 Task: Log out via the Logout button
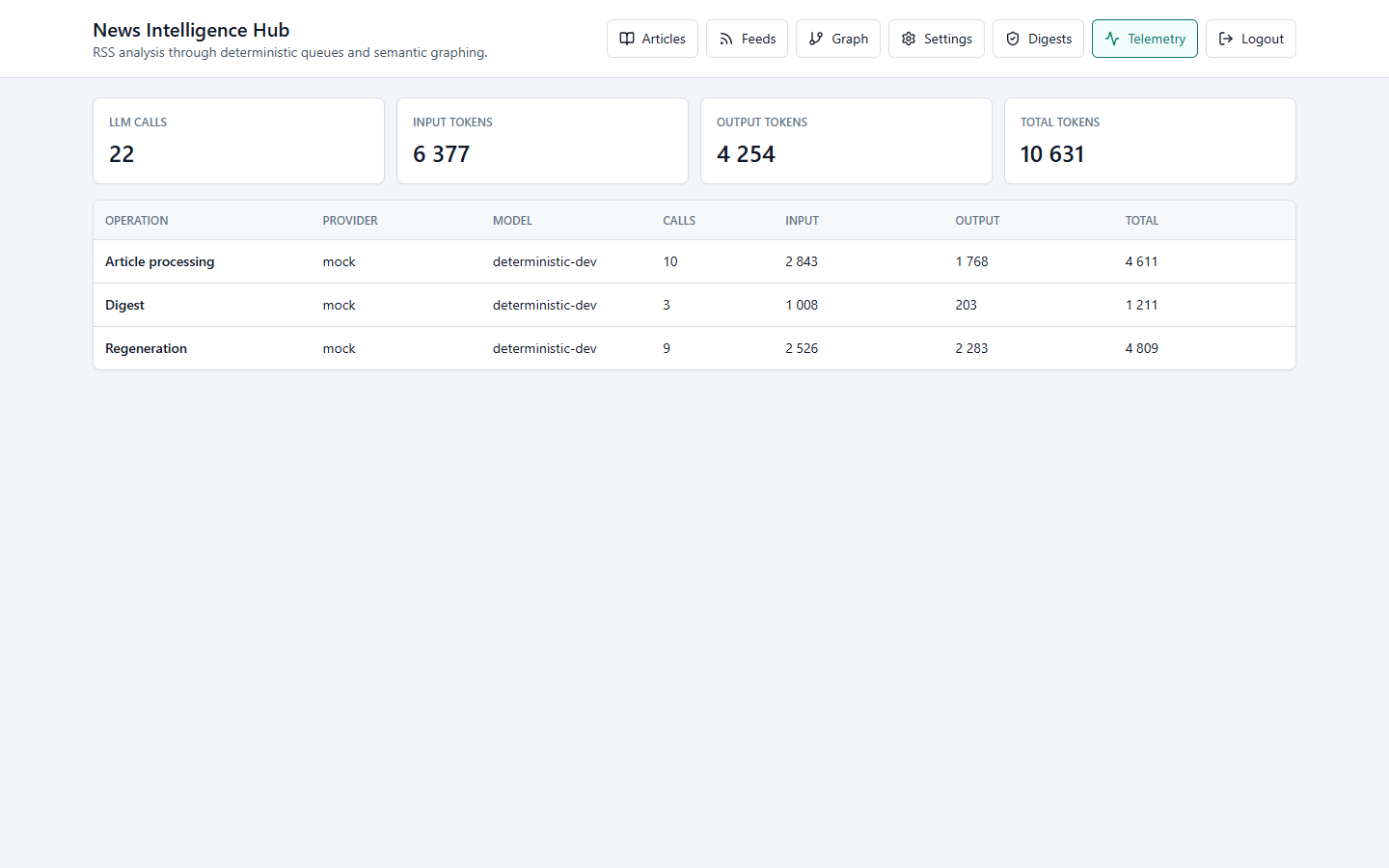[x=1251, y=39]
